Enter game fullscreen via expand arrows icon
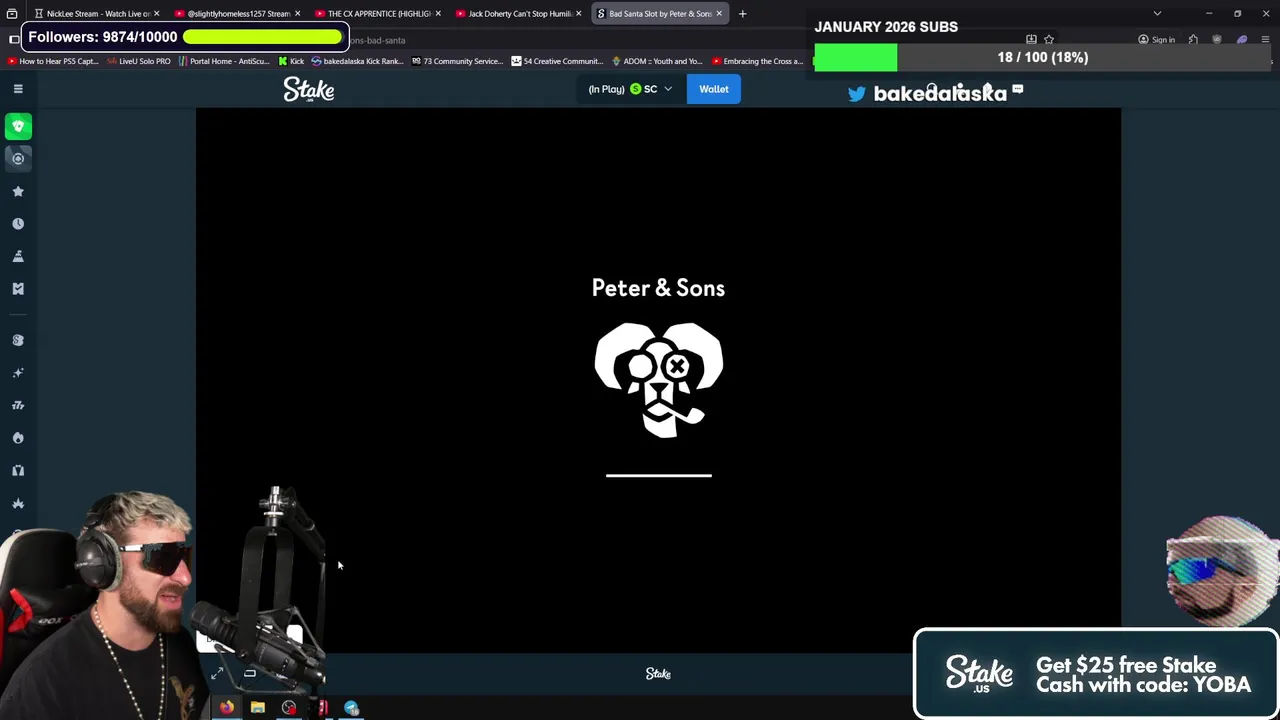The image size is (1280, 720). [x=217, y=674]
